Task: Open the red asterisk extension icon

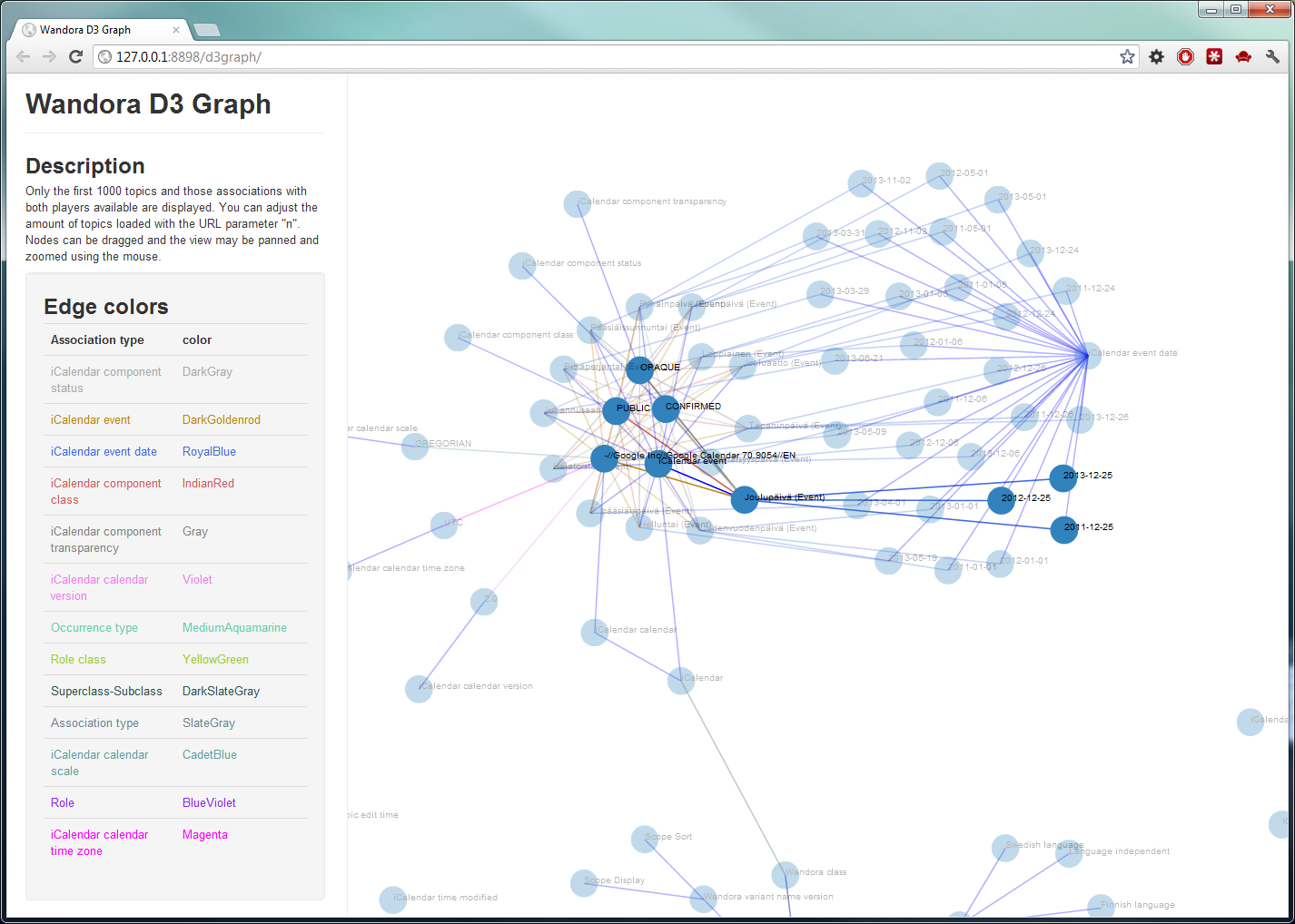Action: (1214, 56)
